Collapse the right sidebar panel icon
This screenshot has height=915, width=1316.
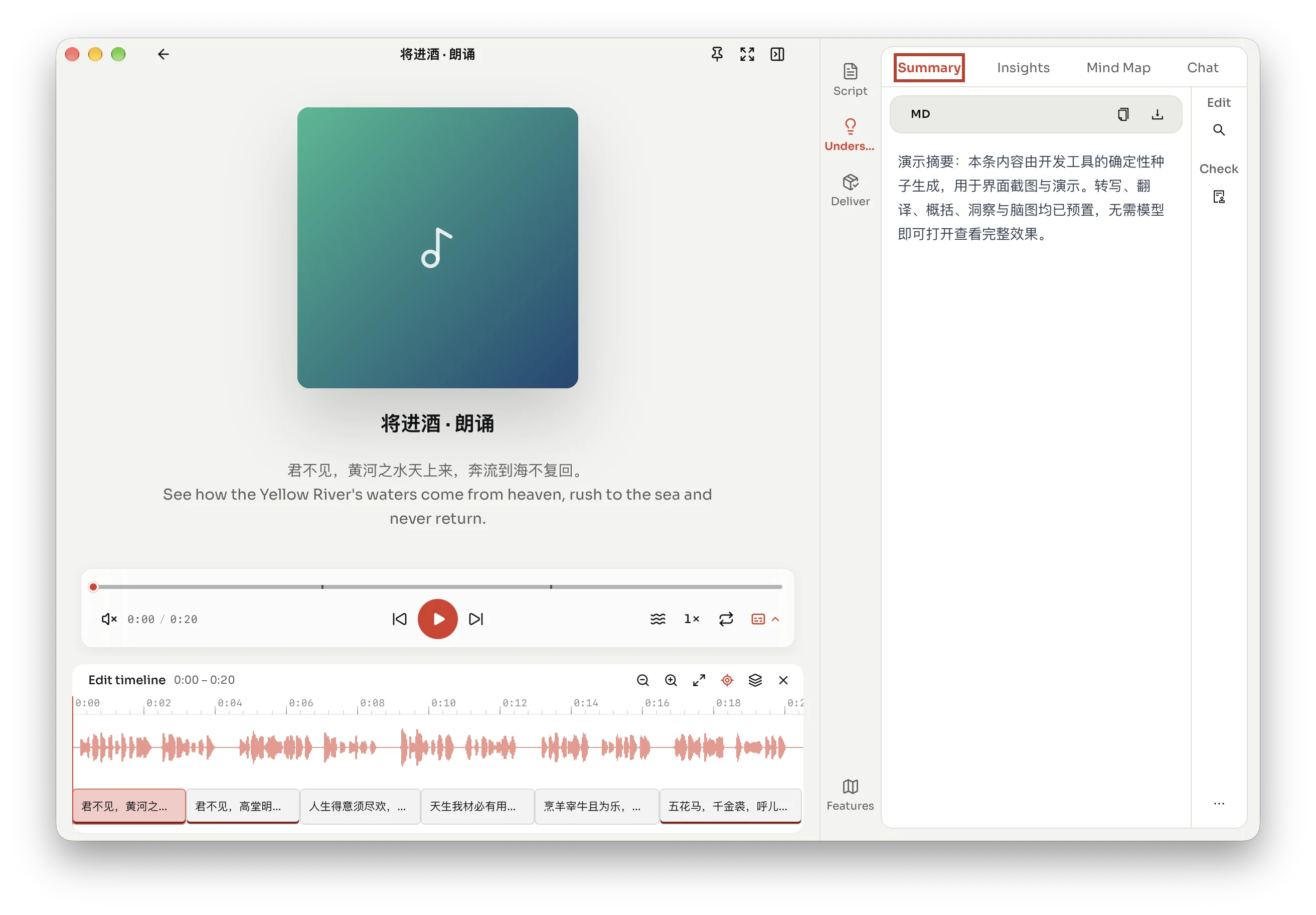point(777,54)
